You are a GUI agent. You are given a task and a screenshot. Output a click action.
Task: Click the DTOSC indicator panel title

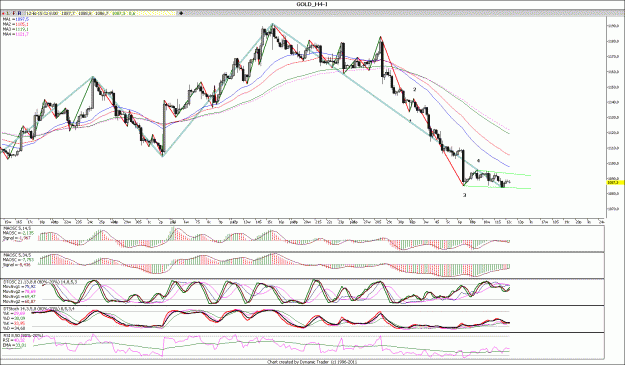coord(40,282)
